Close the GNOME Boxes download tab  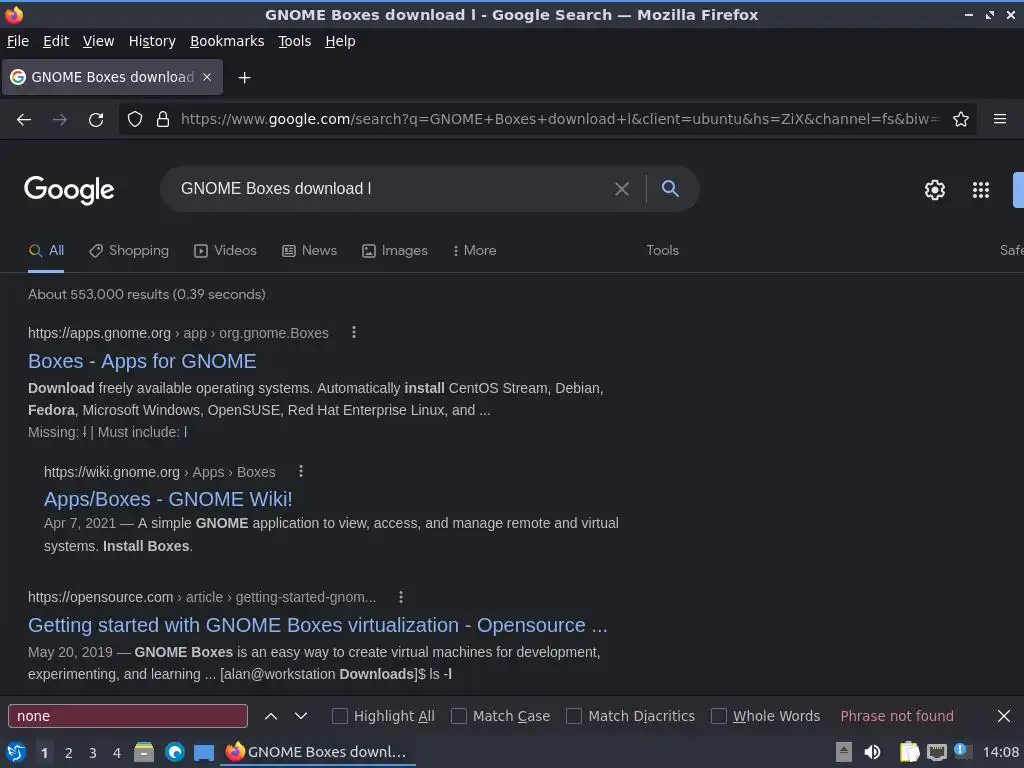coord(206,77)
